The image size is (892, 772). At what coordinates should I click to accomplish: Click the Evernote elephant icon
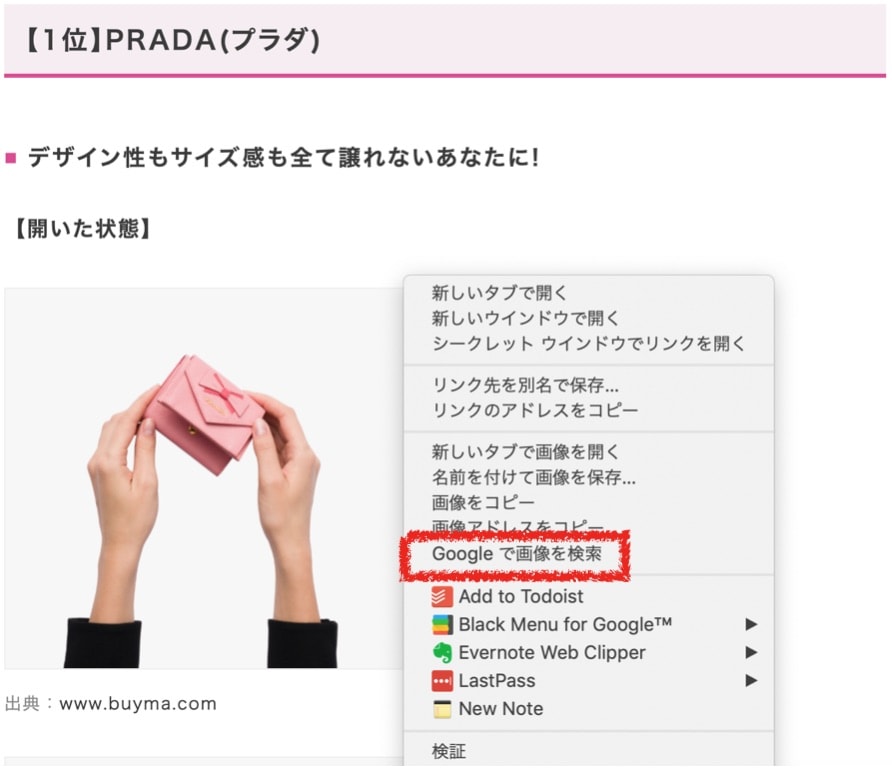click(x=442, y=653)
